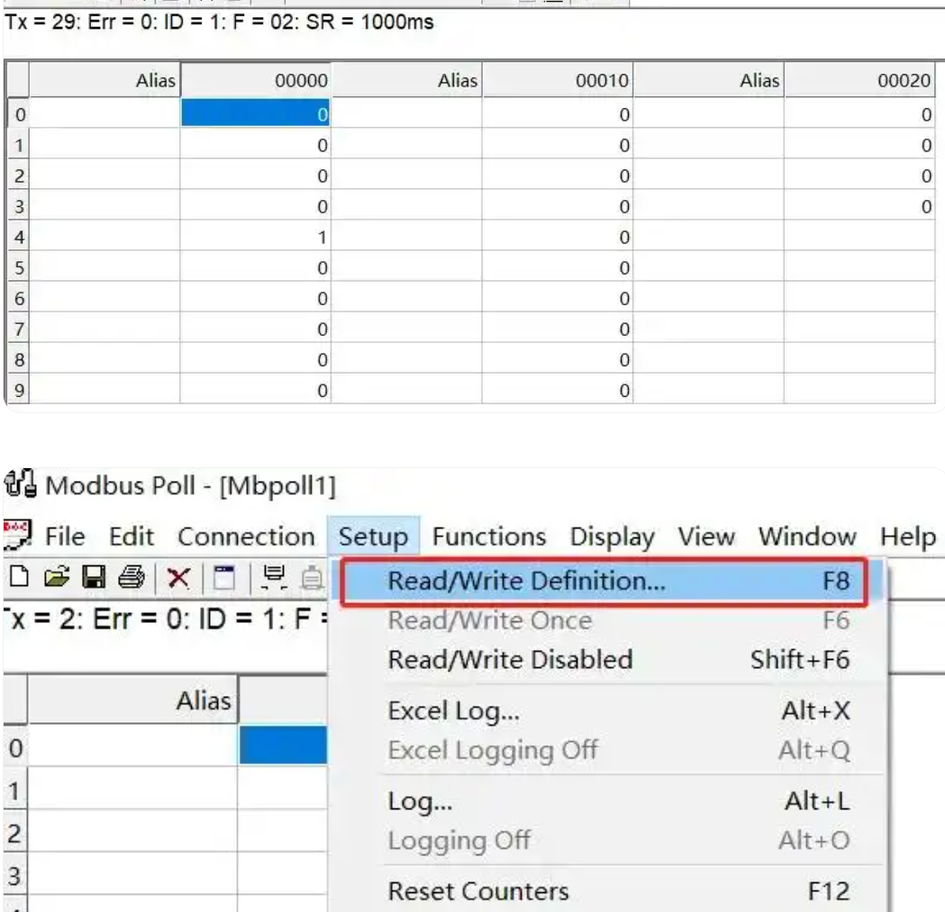Click the Print toolbar icon

tap(131, 577)
